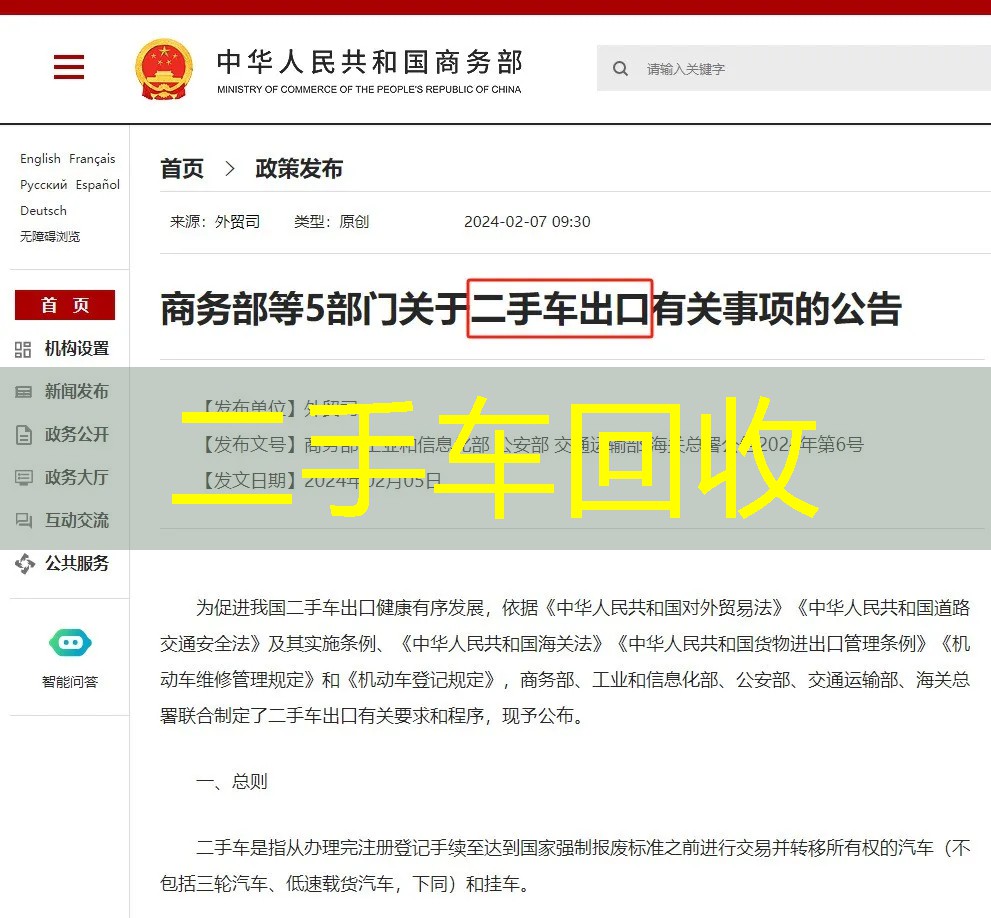Click the search magnifier icon
Image resolution: width=991 pixels, height=918 pixels.
tap(620, 69)
